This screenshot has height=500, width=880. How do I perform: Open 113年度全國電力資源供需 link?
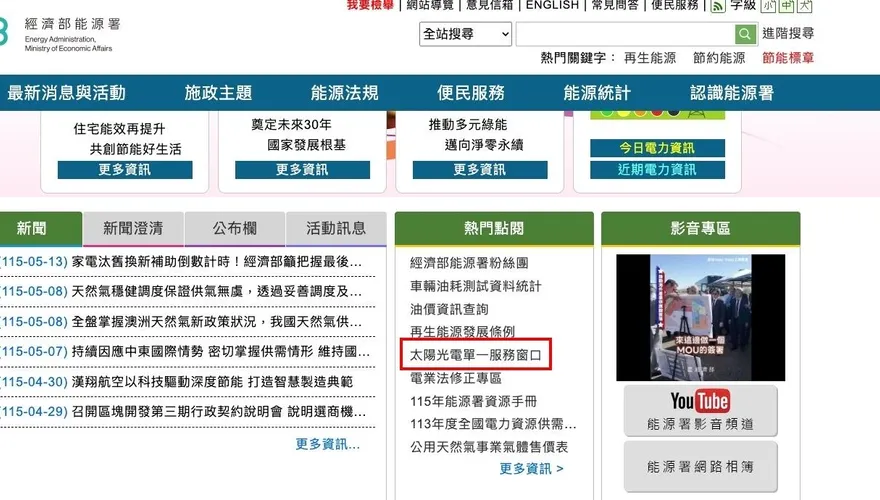(x=493, y=424)
